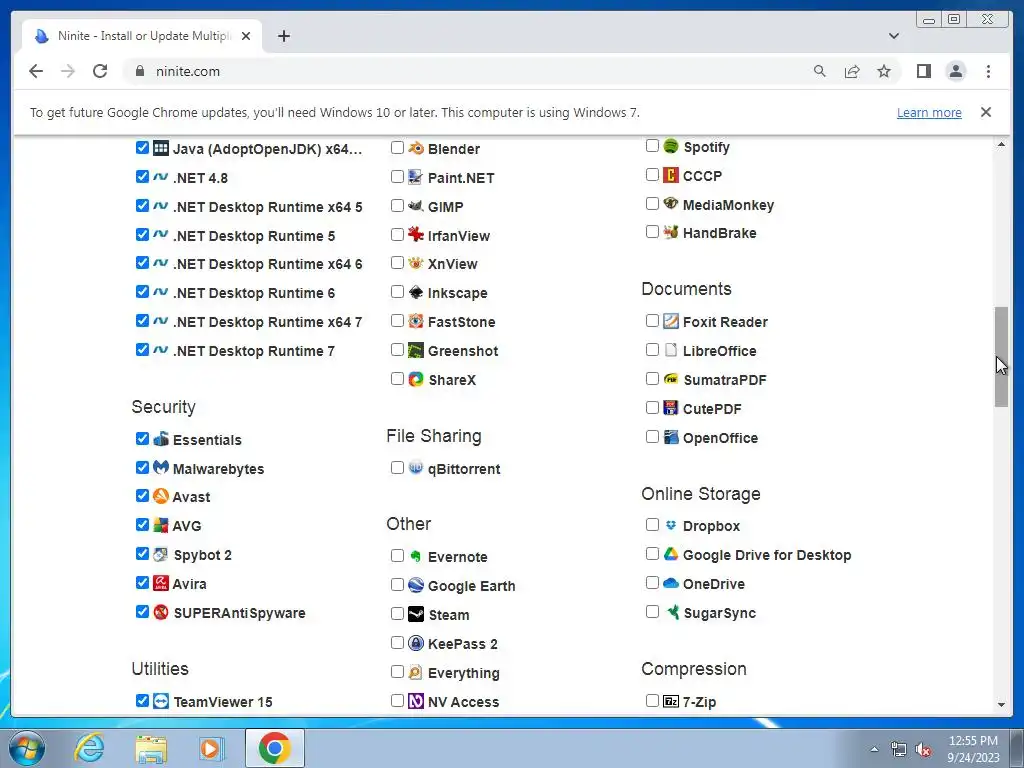Uncheck the AVG checkbox
This screenshot has height=768, width=1024.
[142, 524]
